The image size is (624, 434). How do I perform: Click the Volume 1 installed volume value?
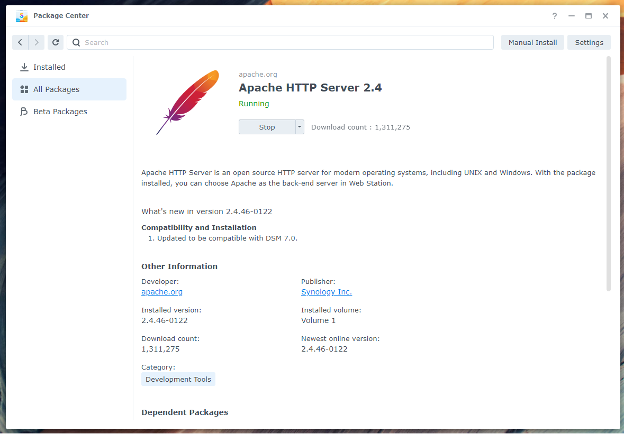pyautogui.click(x=318, y=320)
